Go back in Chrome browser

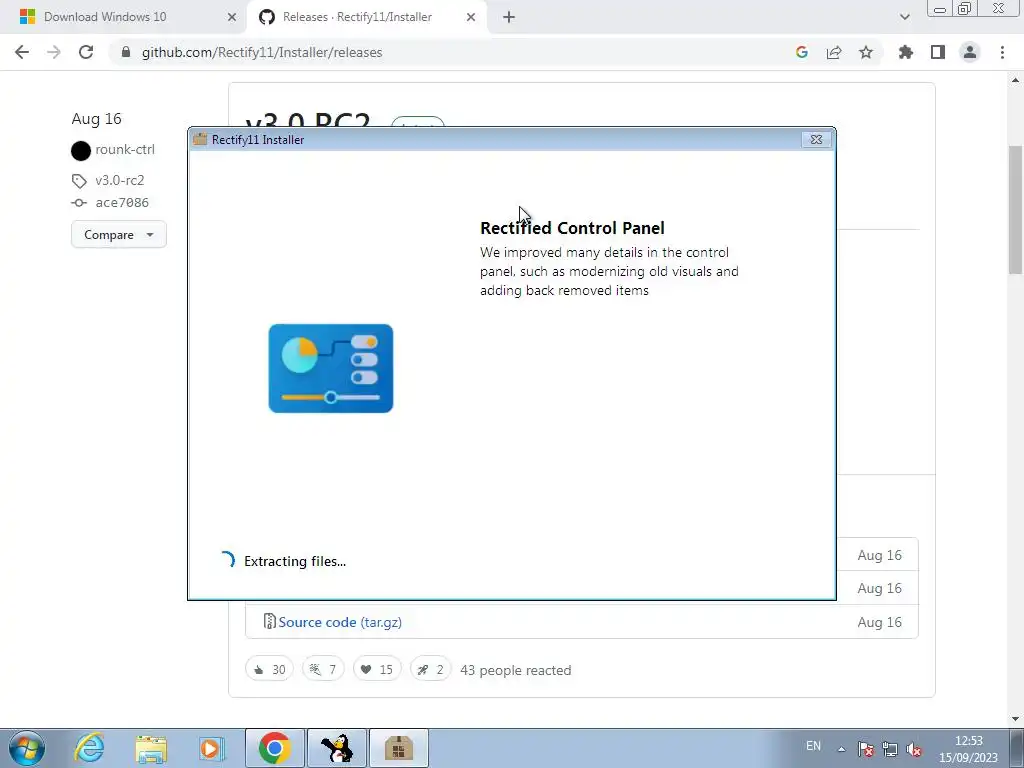[x=22, y=52]
